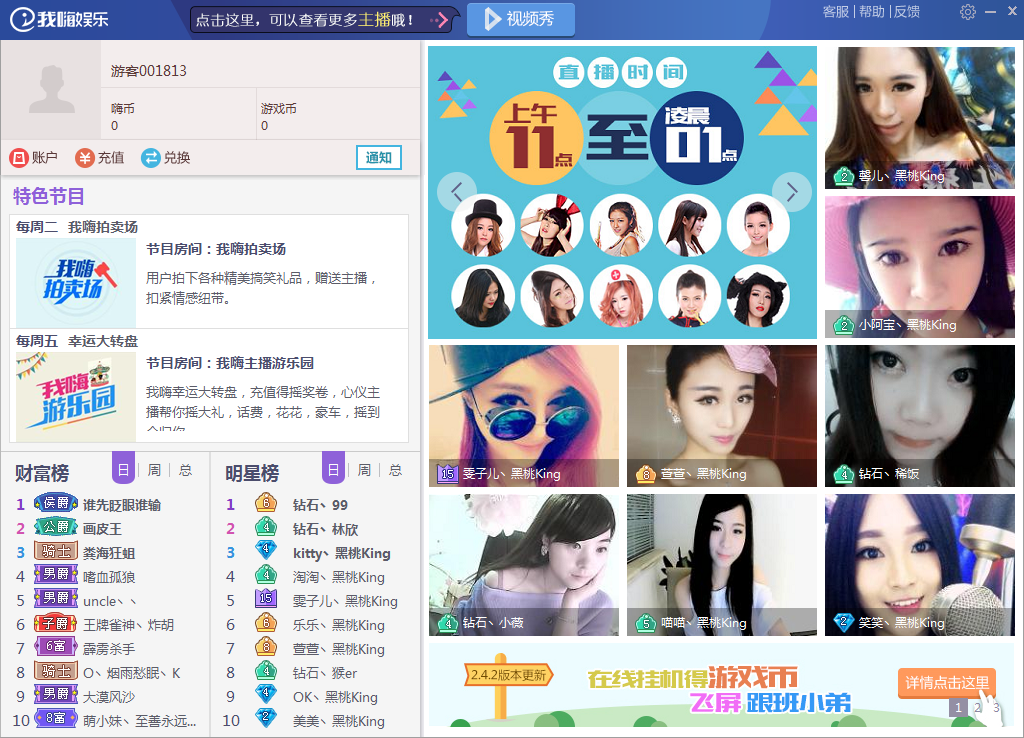Select 财富榜 daily 日 tab
This screenshot has height=738, width=1024.
[x=123, y=470]
